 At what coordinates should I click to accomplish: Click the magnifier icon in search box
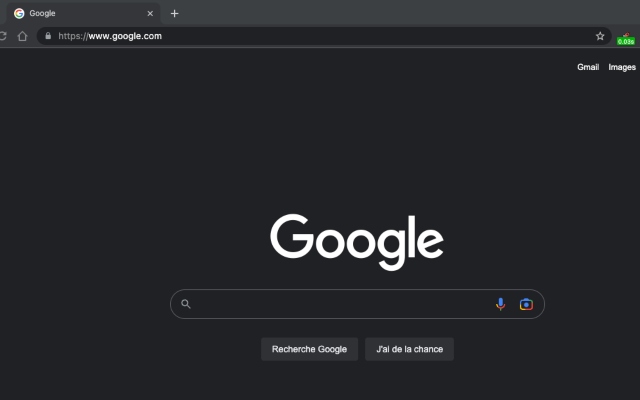(185, 304)
